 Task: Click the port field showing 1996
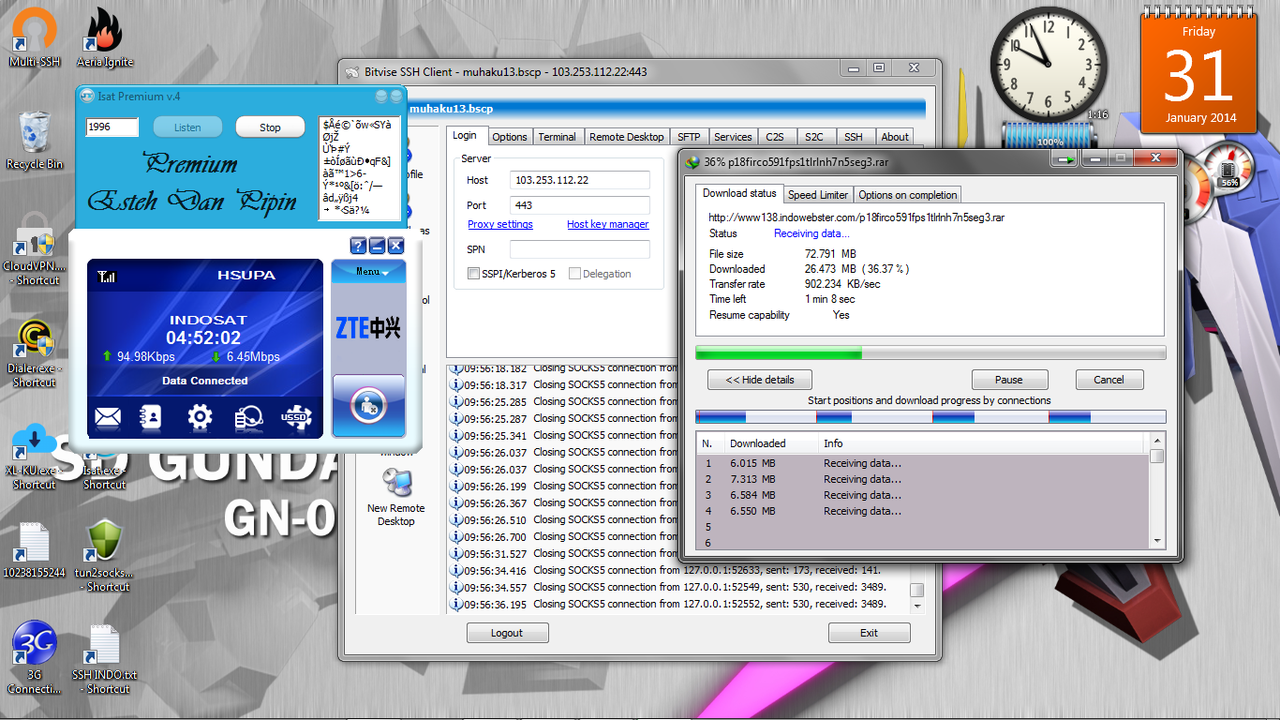pyautogui.click(x=112, y=127)
